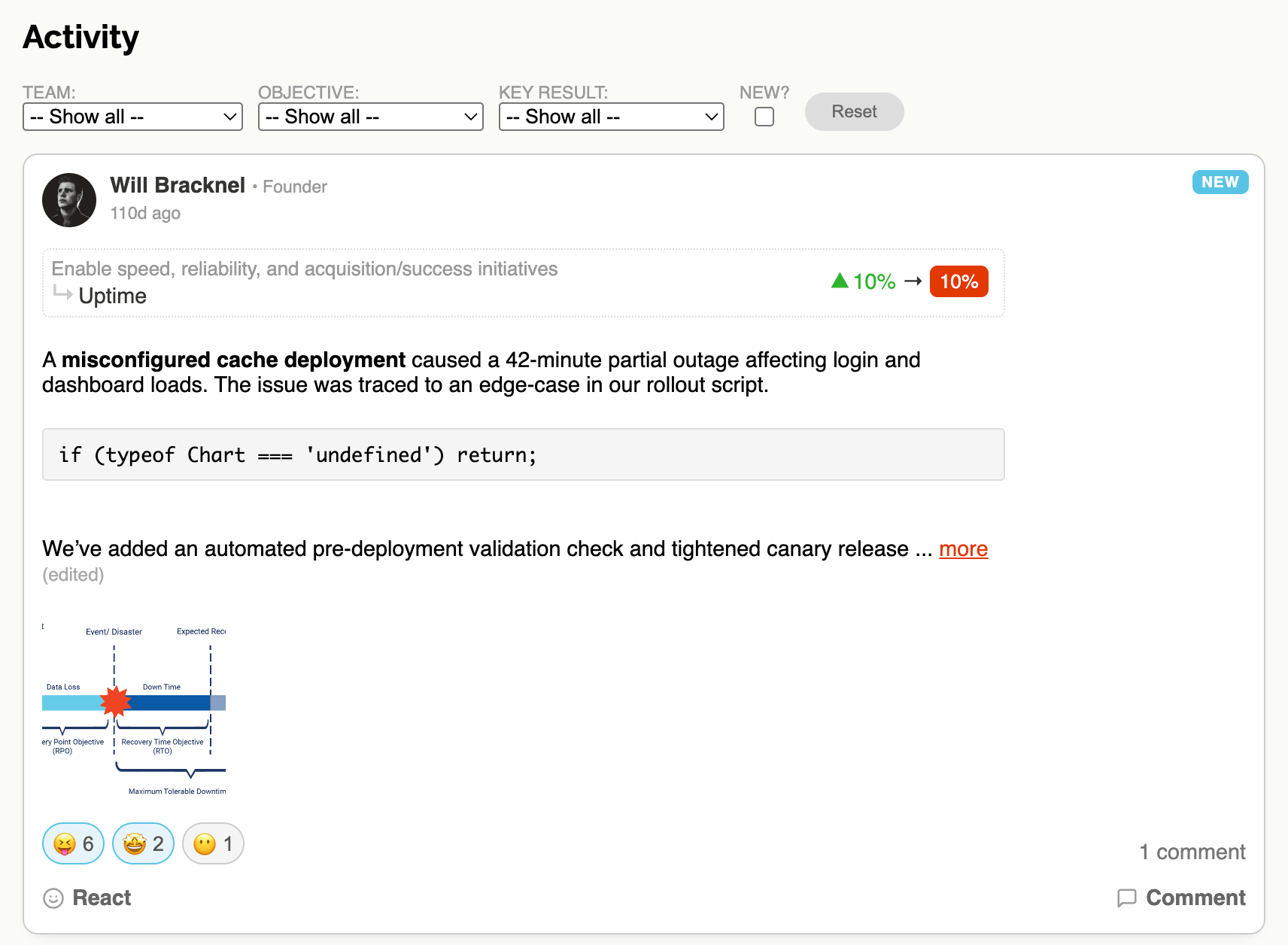Open the TEAM filter dropdown
The image size is (1288, 945).
click(x=132, y=117)
